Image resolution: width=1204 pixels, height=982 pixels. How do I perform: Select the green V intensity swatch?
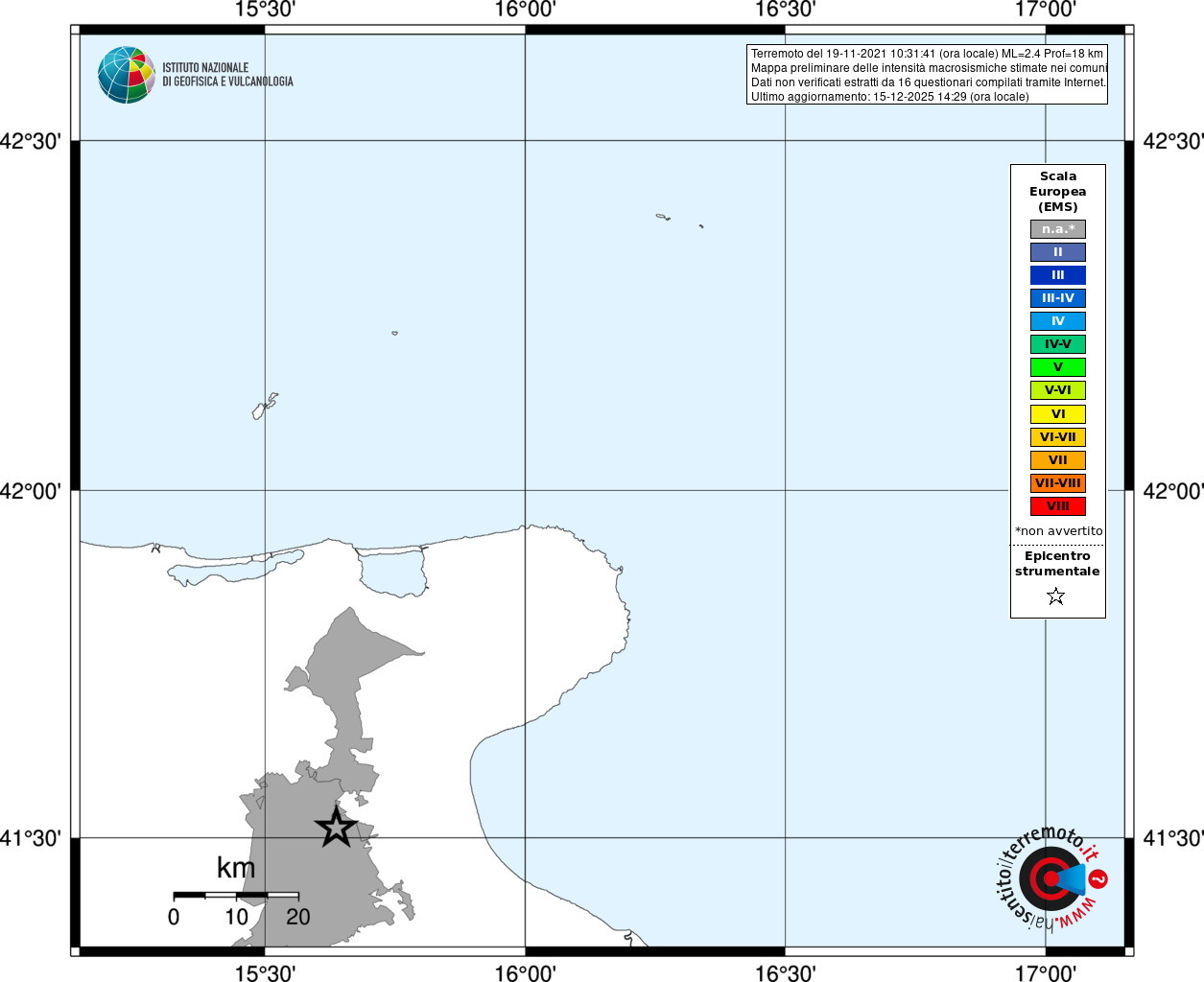coord(1057,367)
